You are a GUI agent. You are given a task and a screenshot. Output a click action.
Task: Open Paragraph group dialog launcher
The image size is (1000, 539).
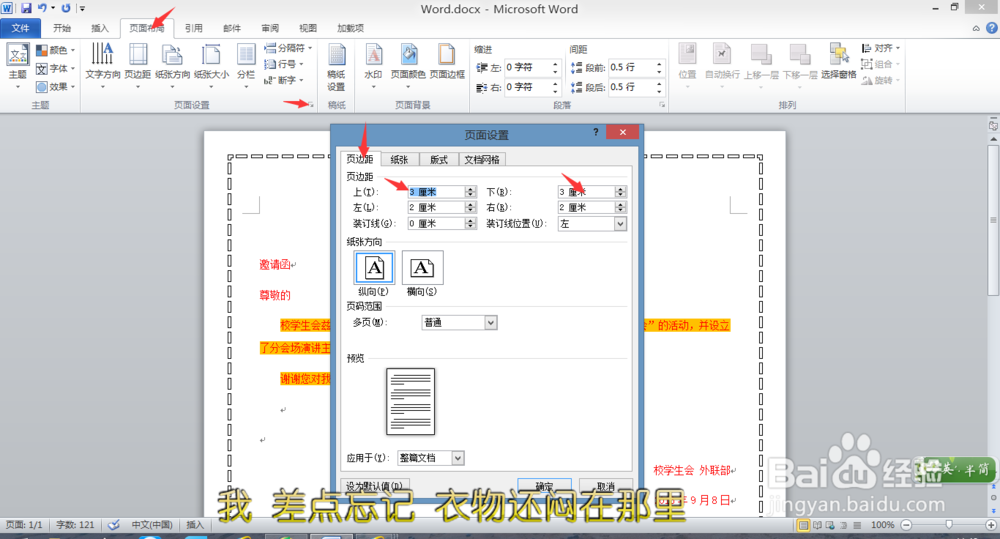point(662,105)
